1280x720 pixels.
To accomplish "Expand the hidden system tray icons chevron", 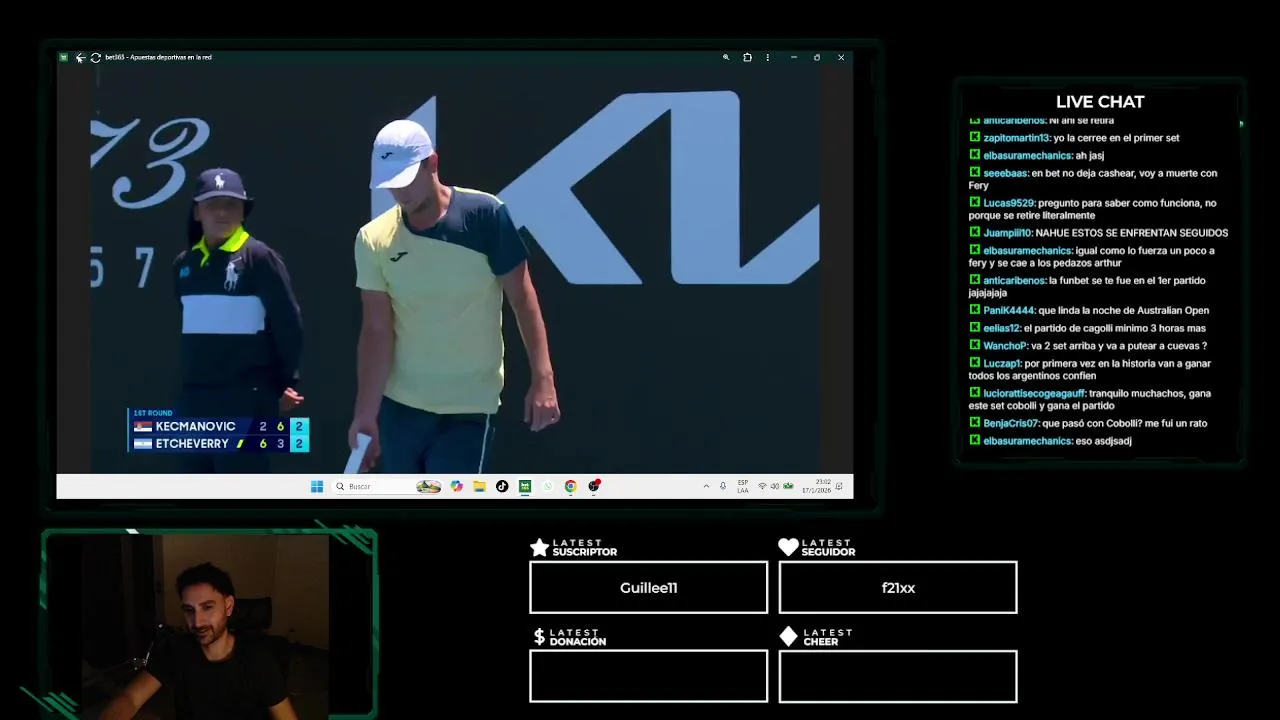I will [x=706, y=486].
